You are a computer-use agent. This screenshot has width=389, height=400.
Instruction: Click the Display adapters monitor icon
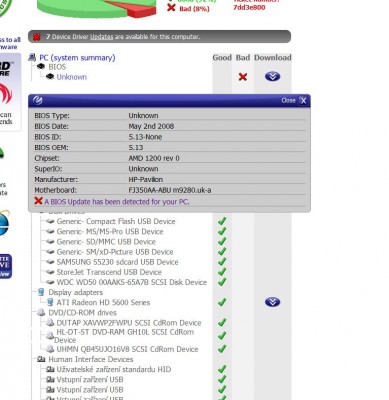41,292
